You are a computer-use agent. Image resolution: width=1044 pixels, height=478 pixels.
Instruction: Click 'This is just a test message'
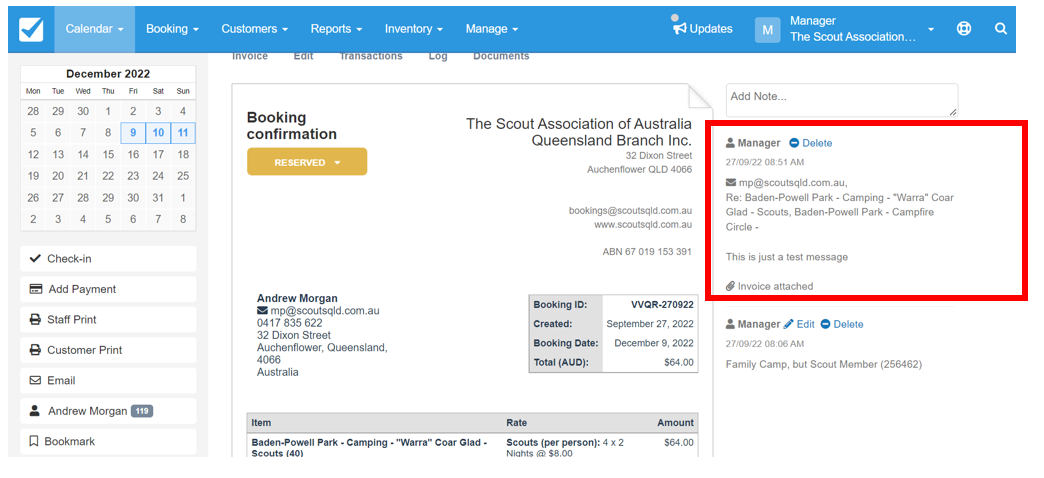pyautogui.click(x=787, y=257)
